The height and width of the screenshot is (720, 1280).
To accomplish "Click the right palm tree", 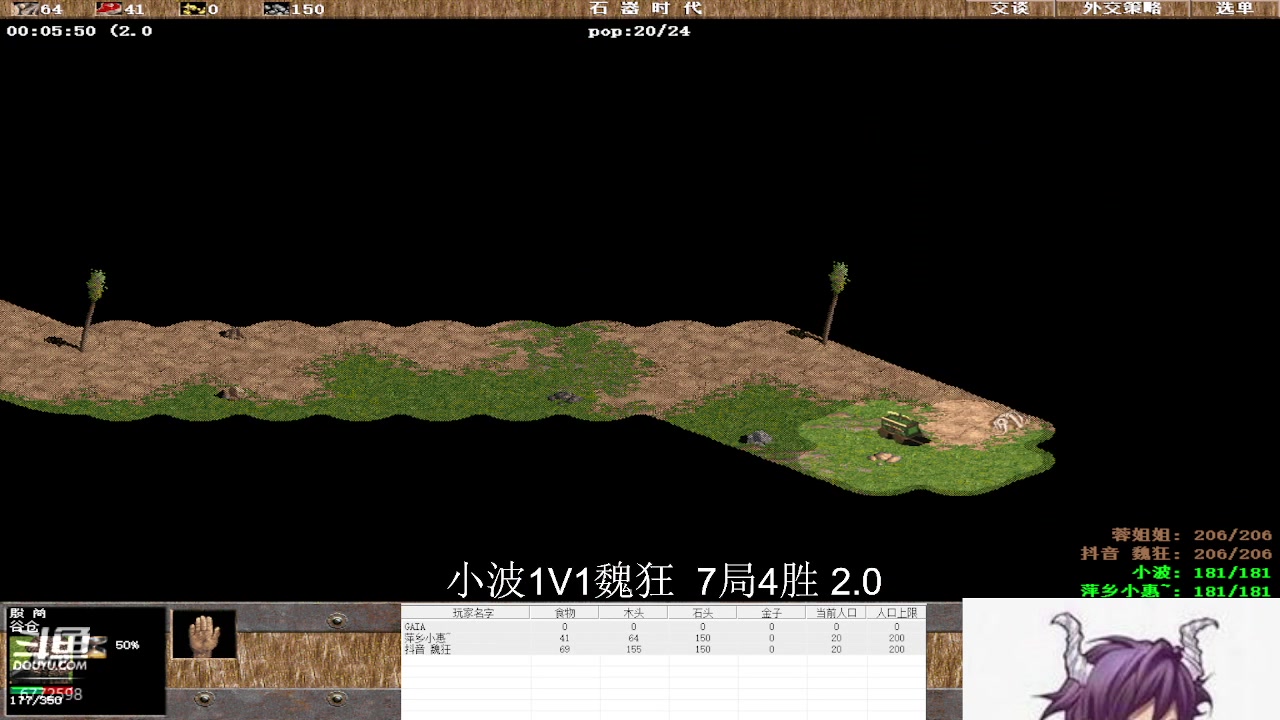I will tap(834, 303).
